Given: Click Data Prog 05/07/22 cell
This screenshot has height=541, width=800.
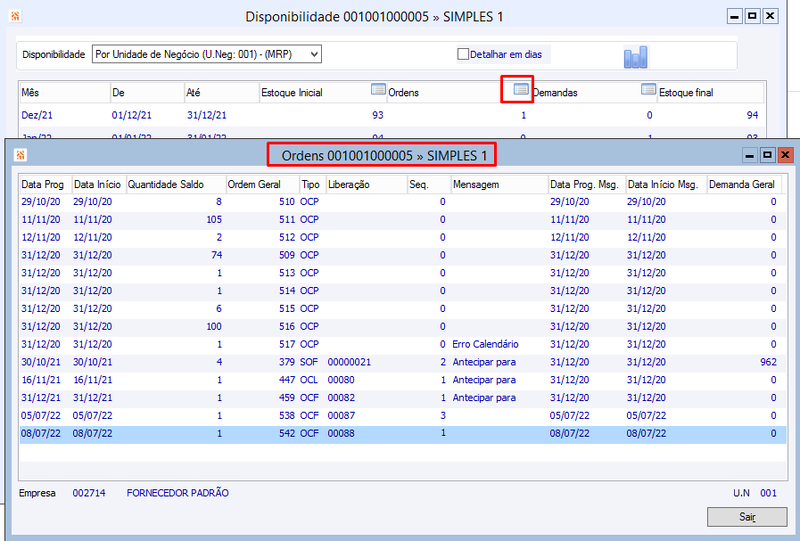Looking at the screenshot, I should [41, 416].
